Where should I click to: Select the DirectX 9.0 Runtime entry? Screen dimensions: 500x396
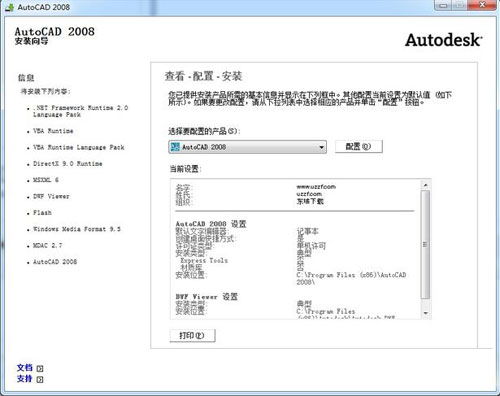[x=68, y=164]
